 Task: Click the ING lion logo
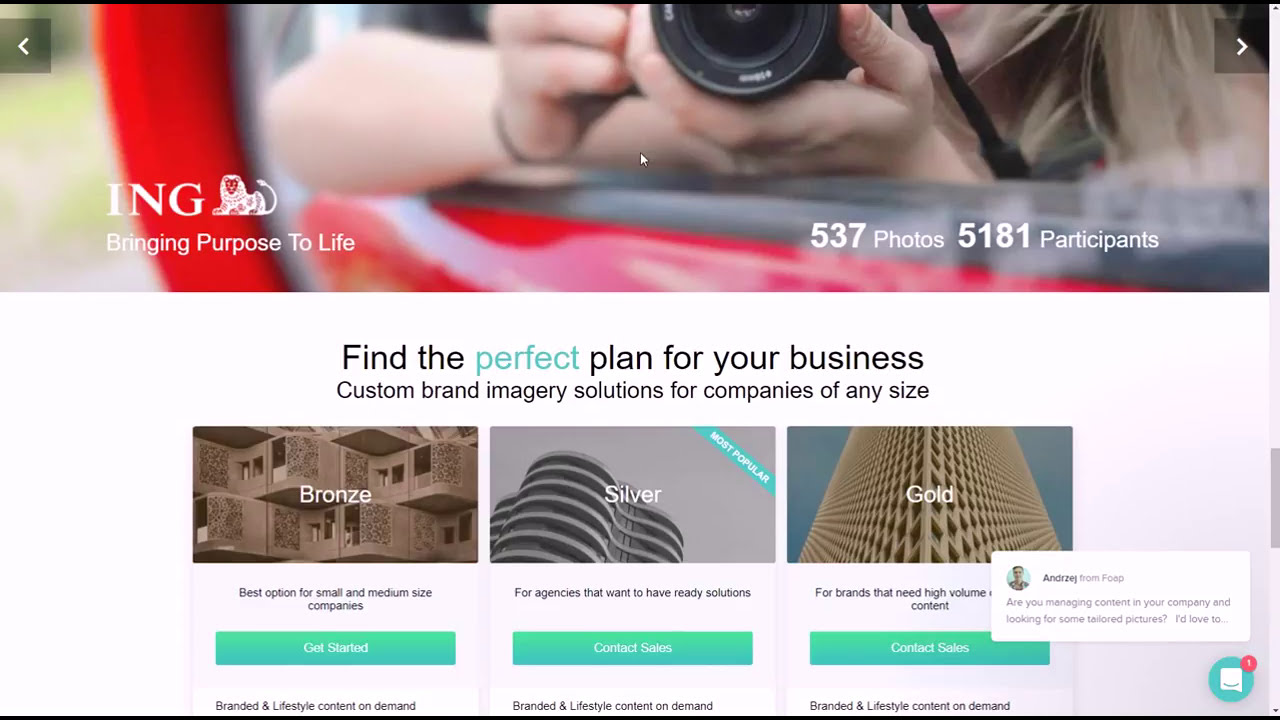coord(192,196)
